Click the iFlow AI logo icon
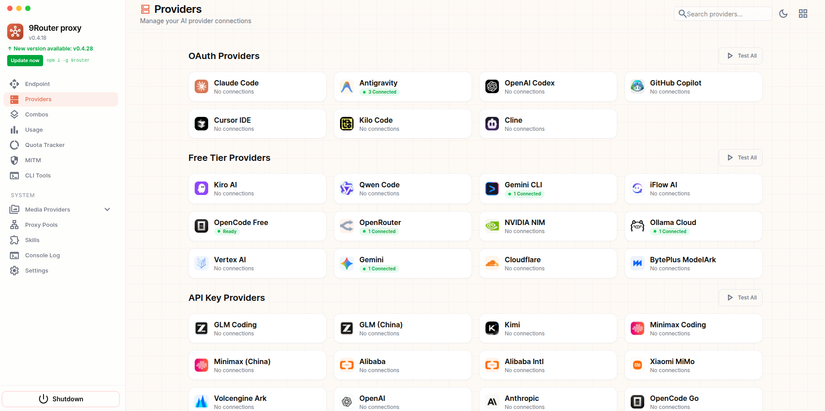825x411 pixels. point(637,188)
